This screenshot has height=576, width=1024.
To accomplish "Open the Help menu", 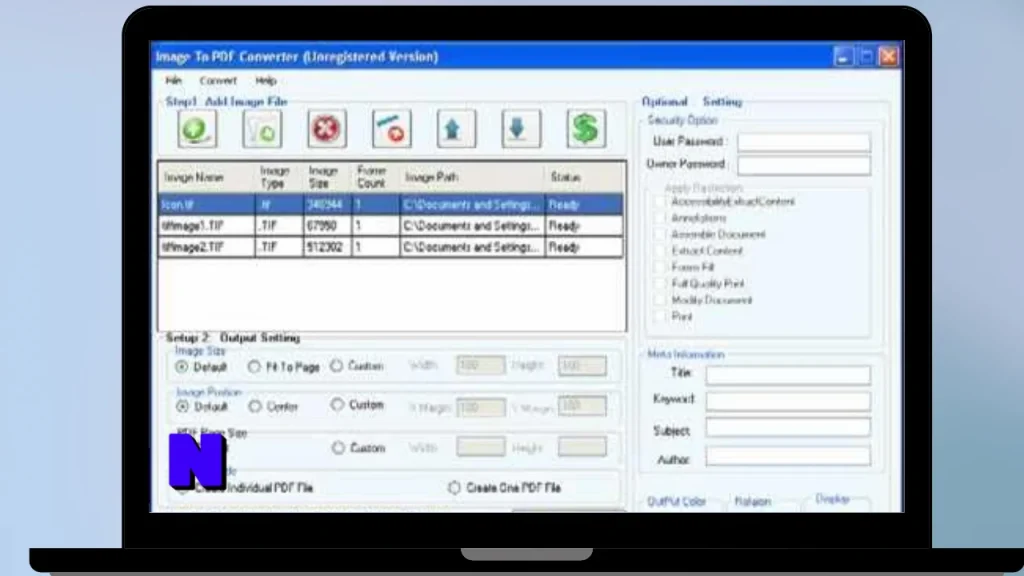I will pyautogui.click(x=266, y=80).
